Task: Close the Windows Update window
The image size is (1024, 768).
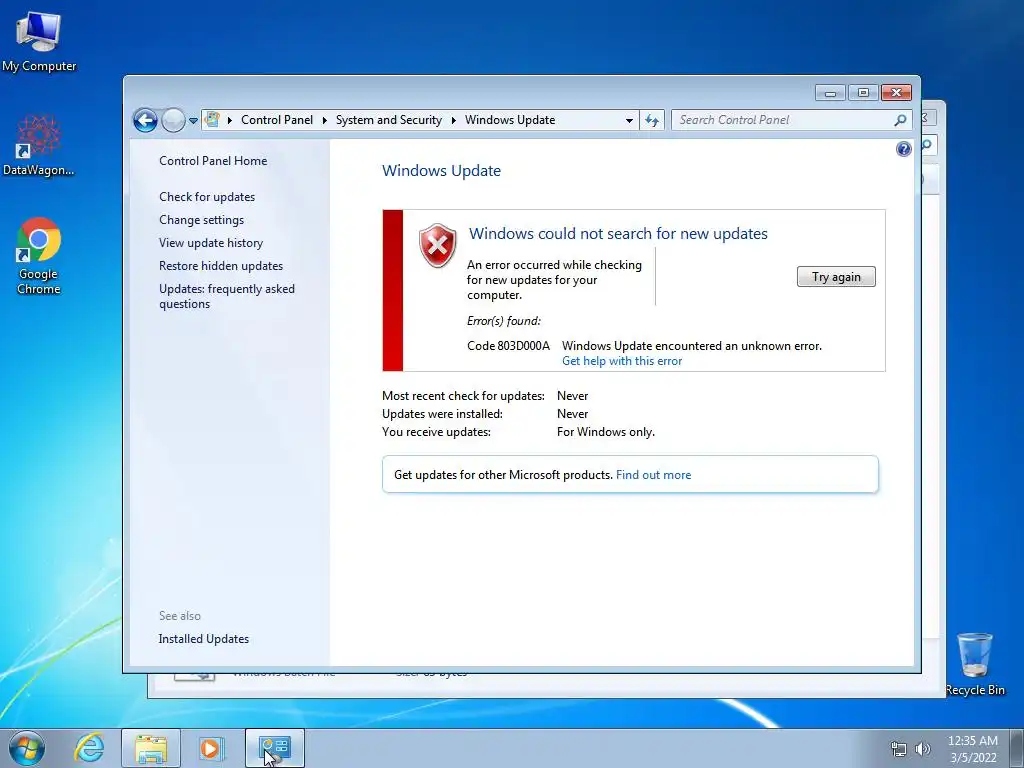Action: click(x=896, y=93)
